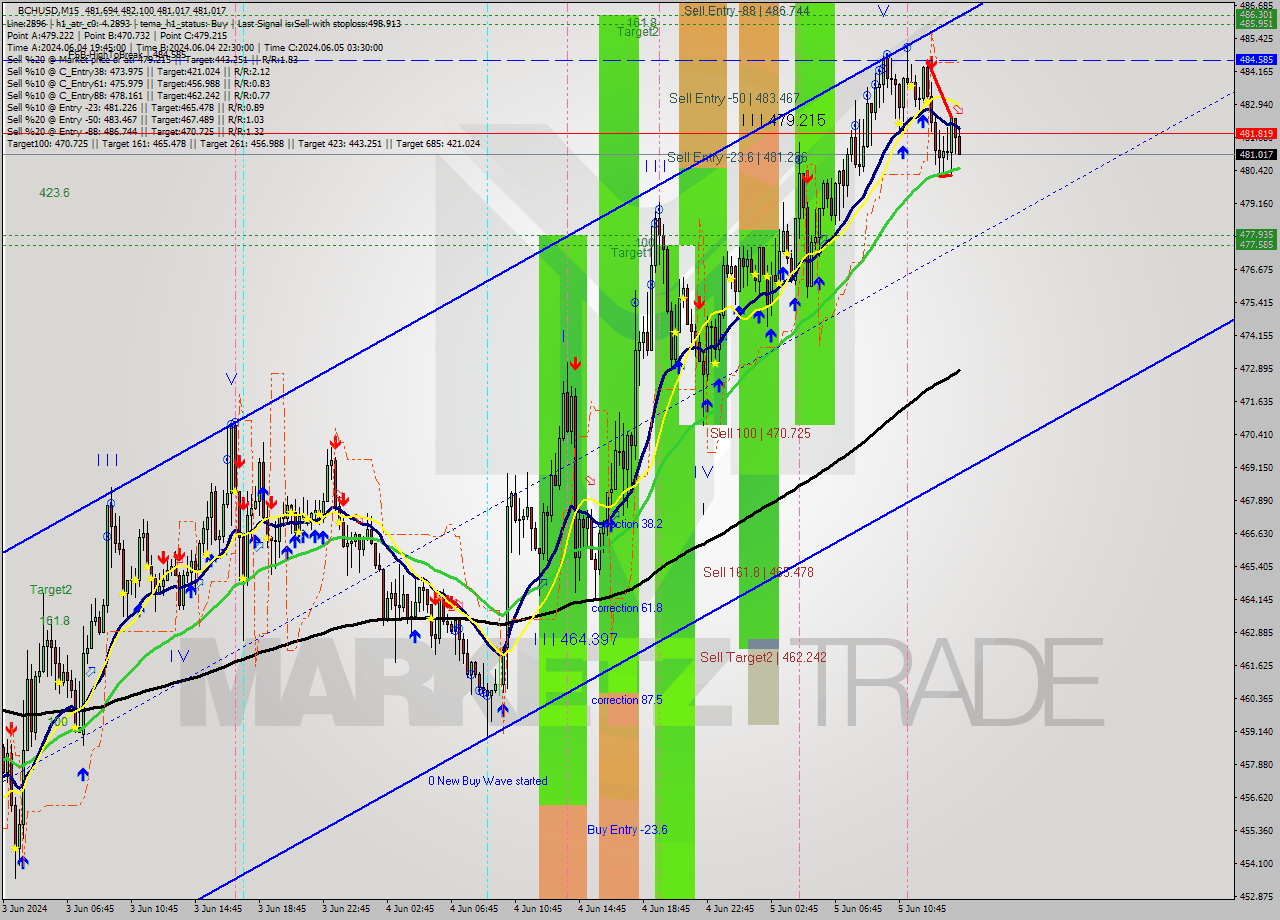Click the '4 Jun 18:45' time axis label

pyautogui.click(x=666, y=909)
